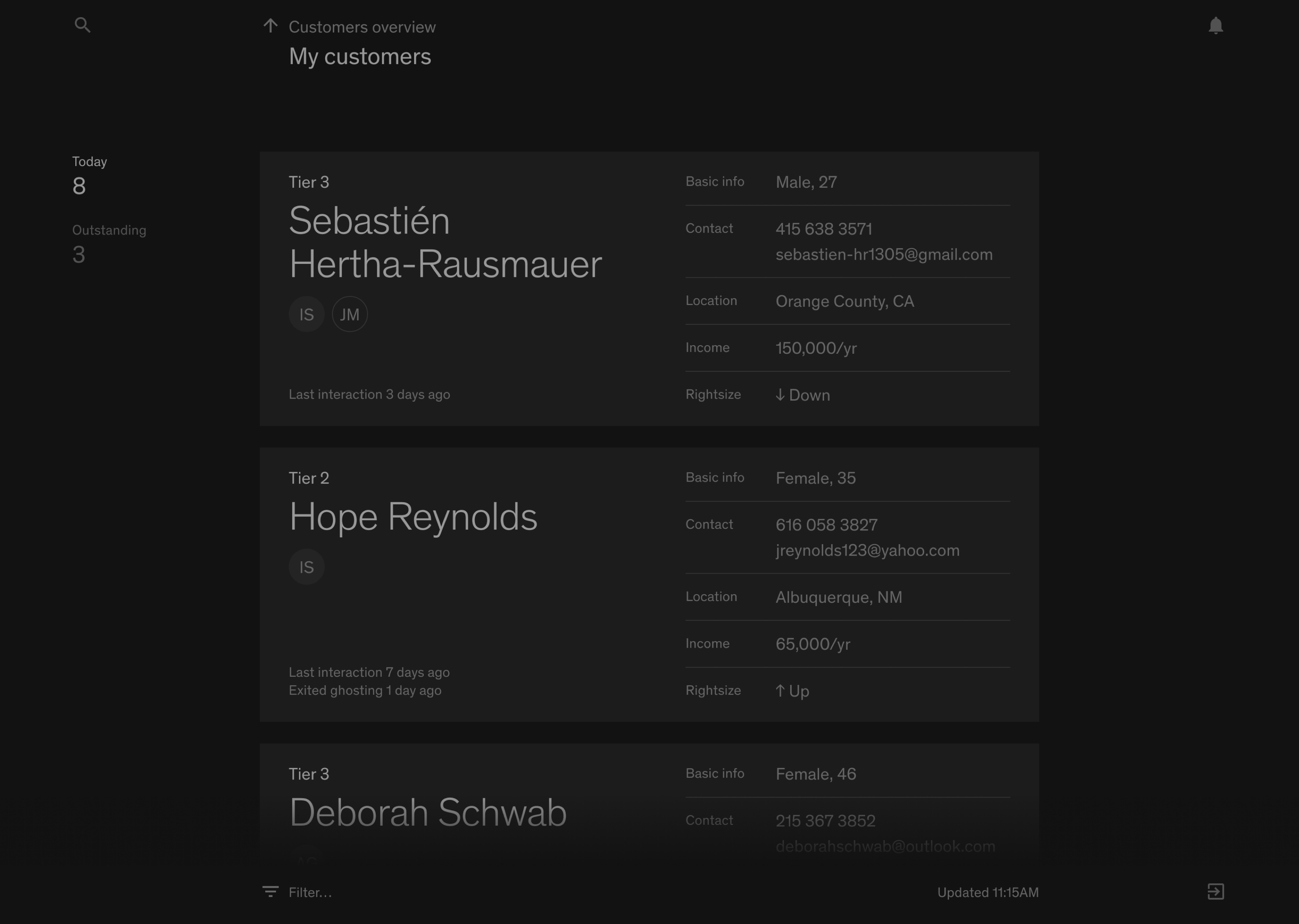Click the exit icon in bottom bar
The image size is (1299, 924).
(1216, 891)
